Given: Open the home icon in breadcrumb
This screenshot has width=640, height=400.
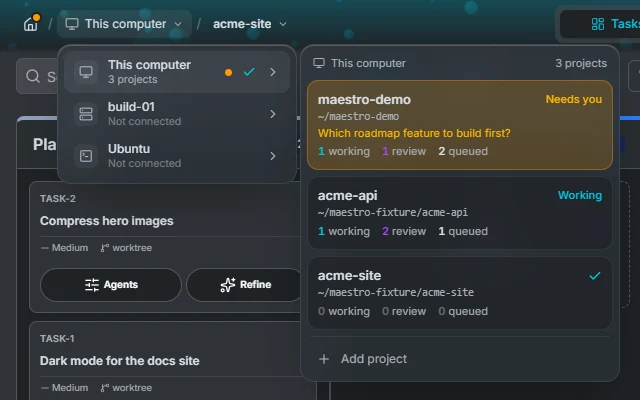Looking at the screenshot, I should (x=31, y=24).
